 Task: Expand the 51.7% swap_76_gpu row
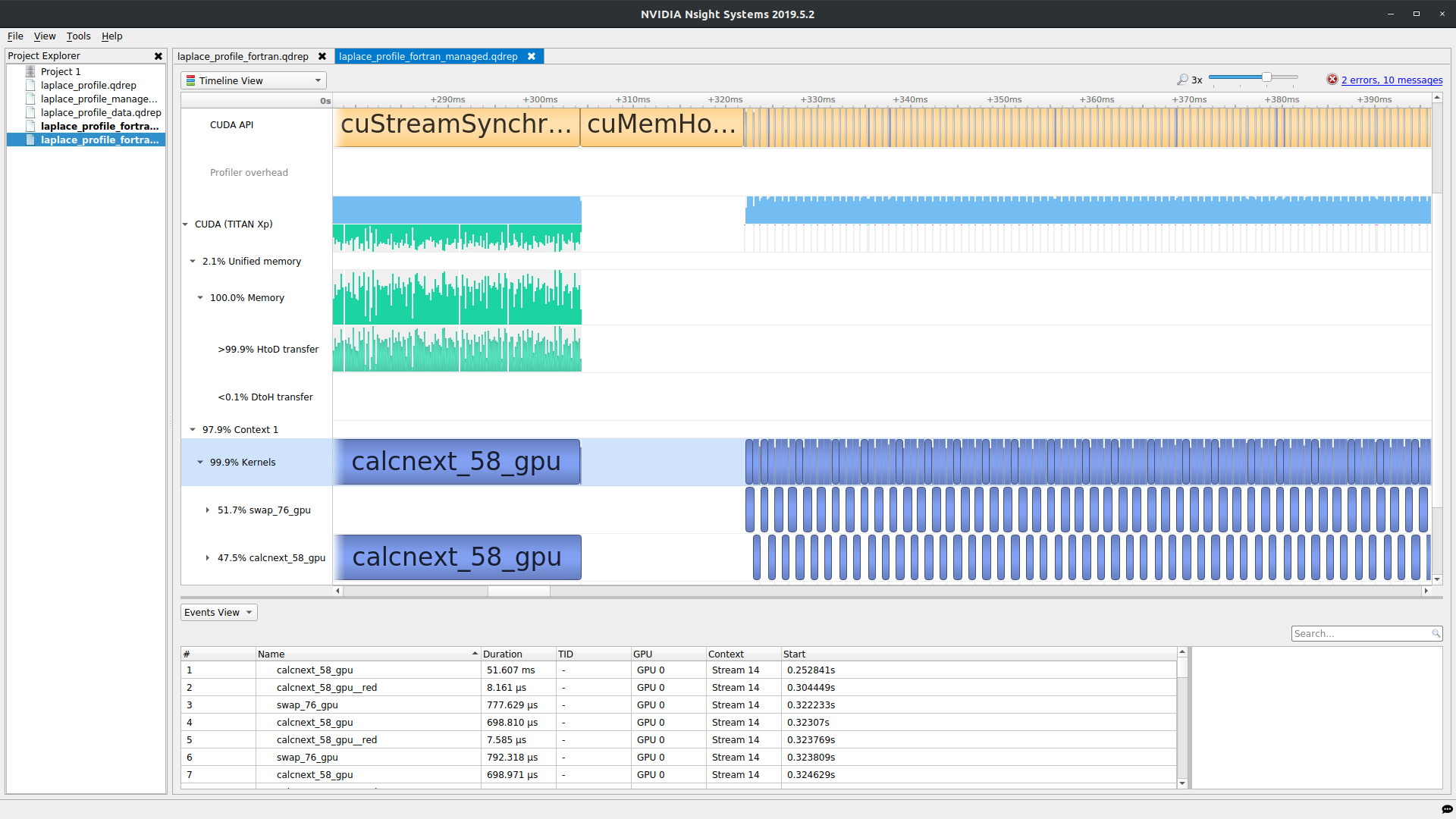click(x=207, y=510)
